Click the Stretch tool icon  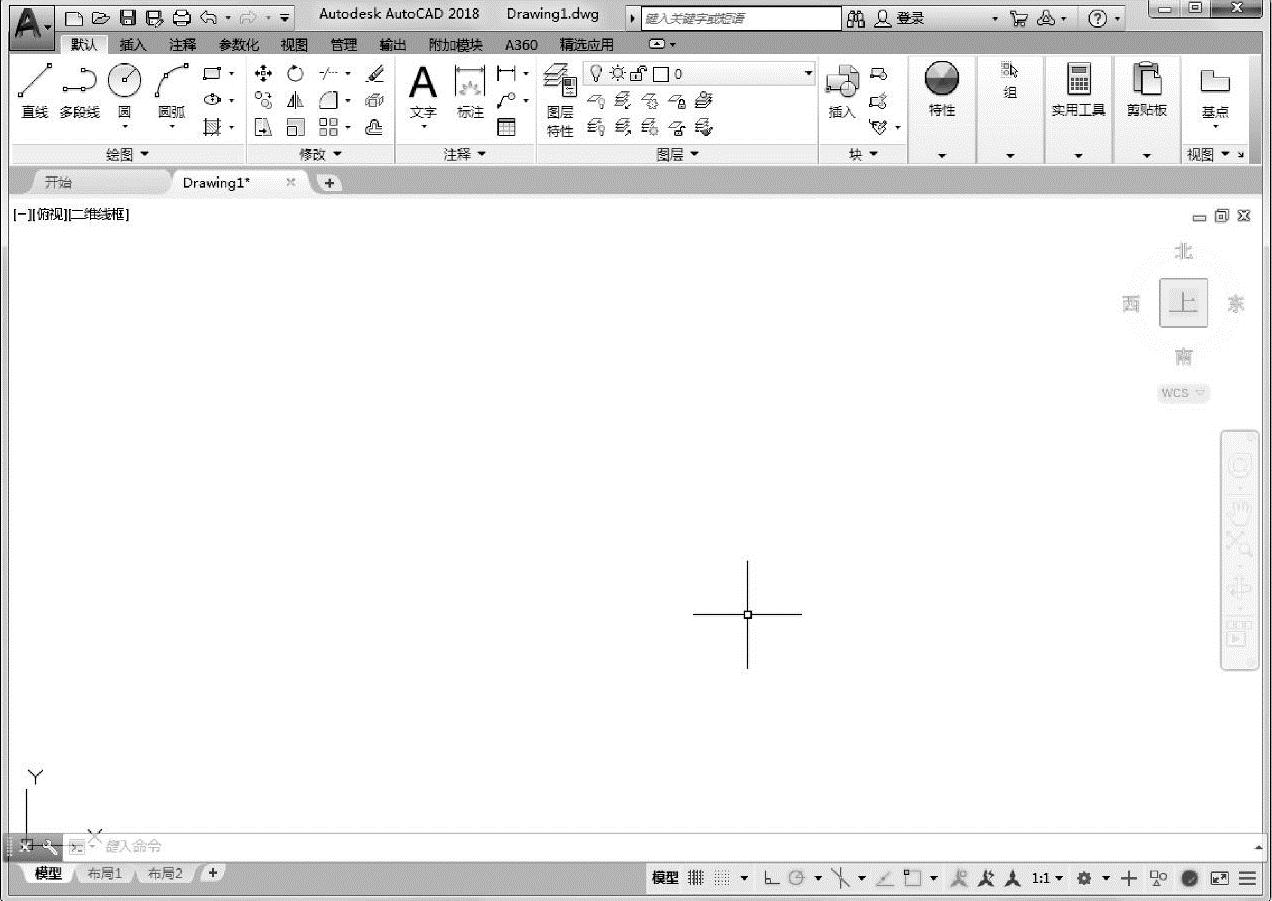tap(264, 127)
